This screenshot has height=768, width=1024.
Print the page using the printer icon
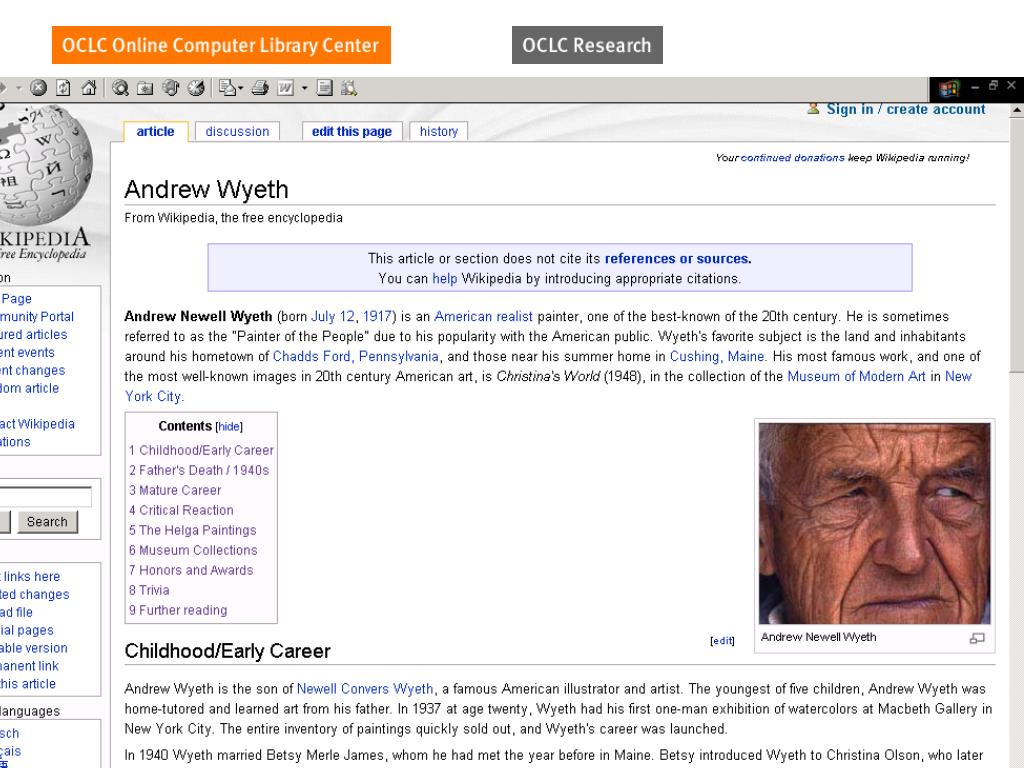pos(260,88)
